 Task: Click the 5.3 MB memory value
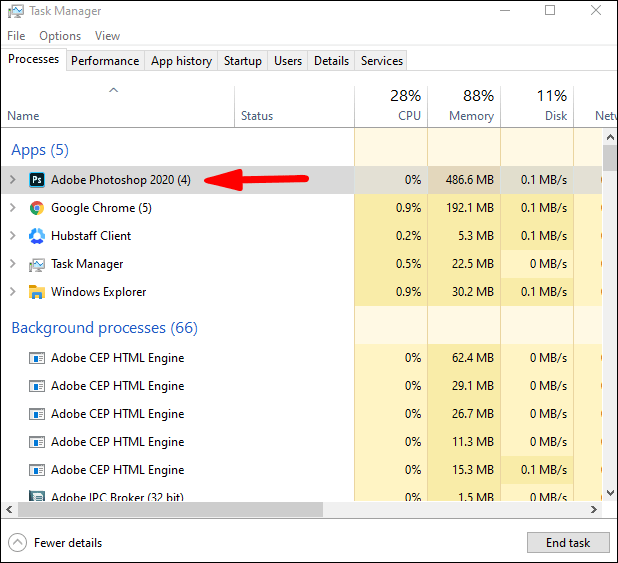click(x=476, y=236)
